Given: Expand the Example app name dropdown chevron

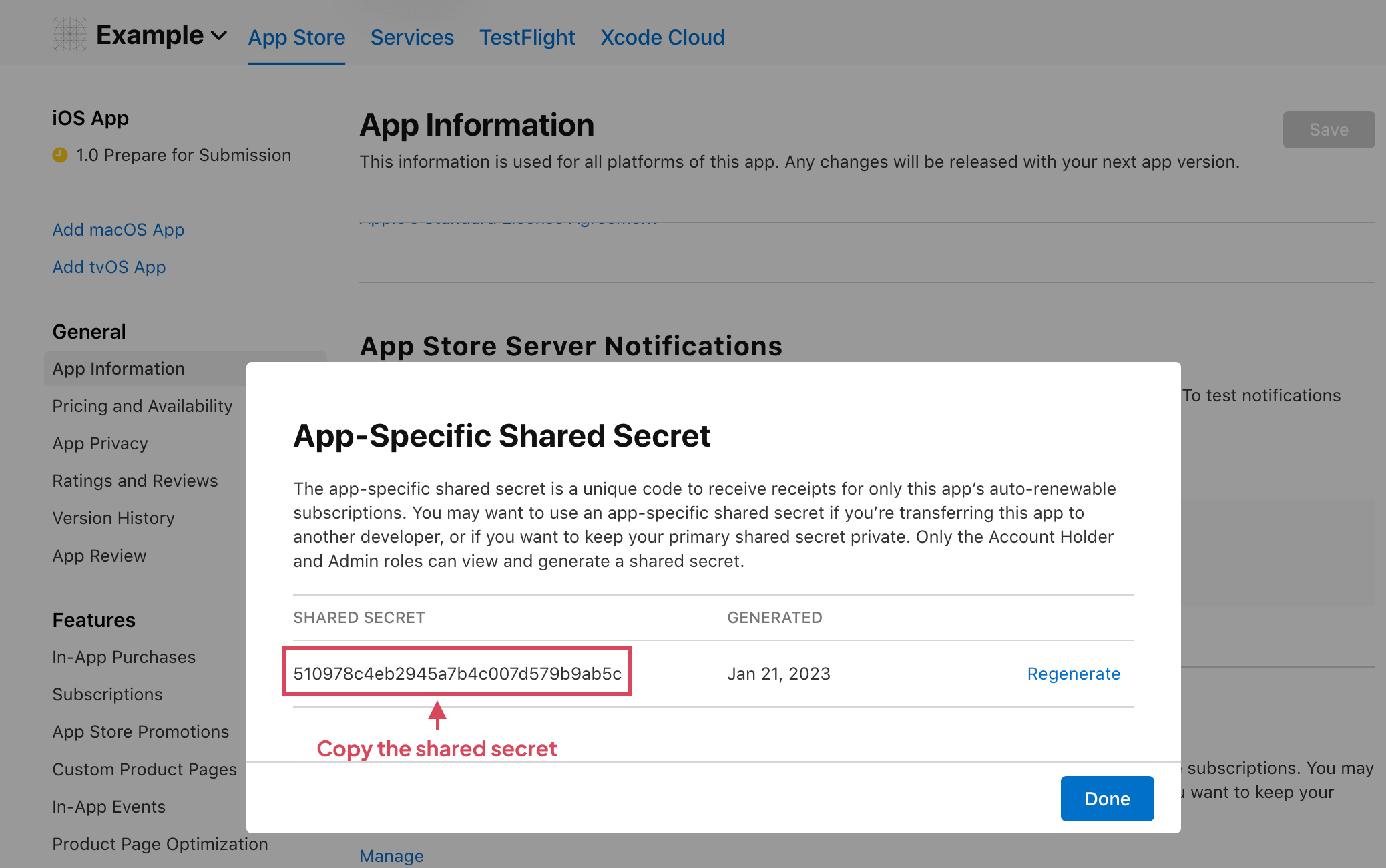Looking at the screenshot, I should coord(219,36).
